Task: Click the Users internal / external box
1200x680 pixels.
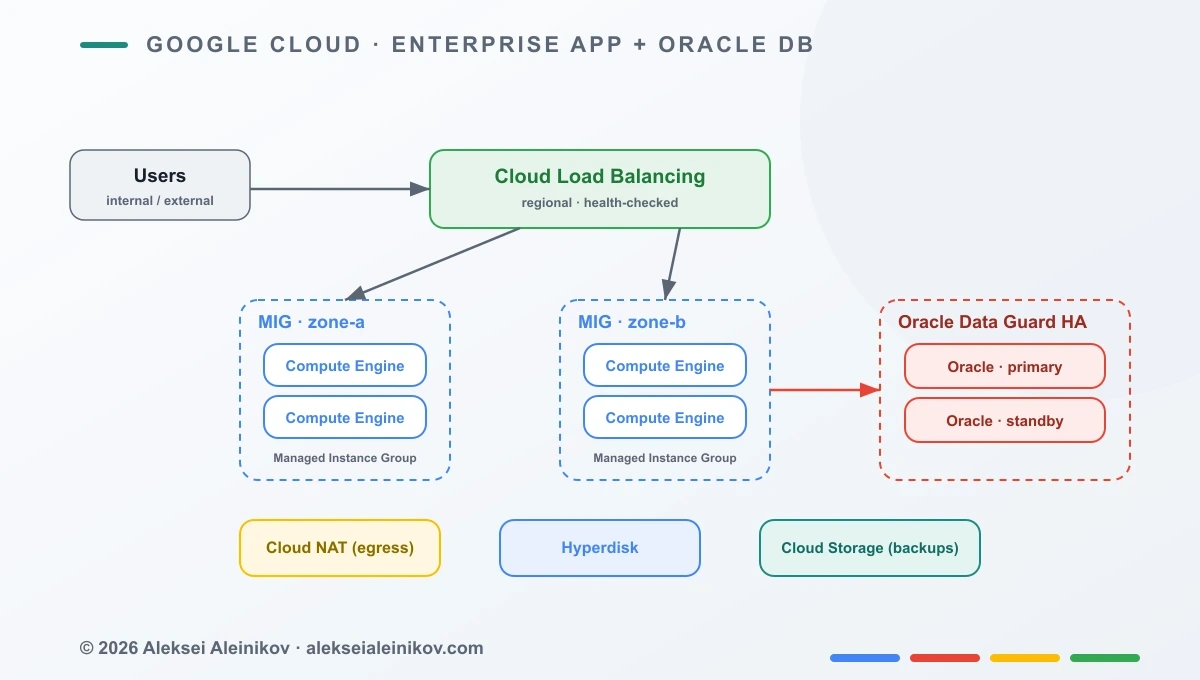Action: click(x=160, y=185)
